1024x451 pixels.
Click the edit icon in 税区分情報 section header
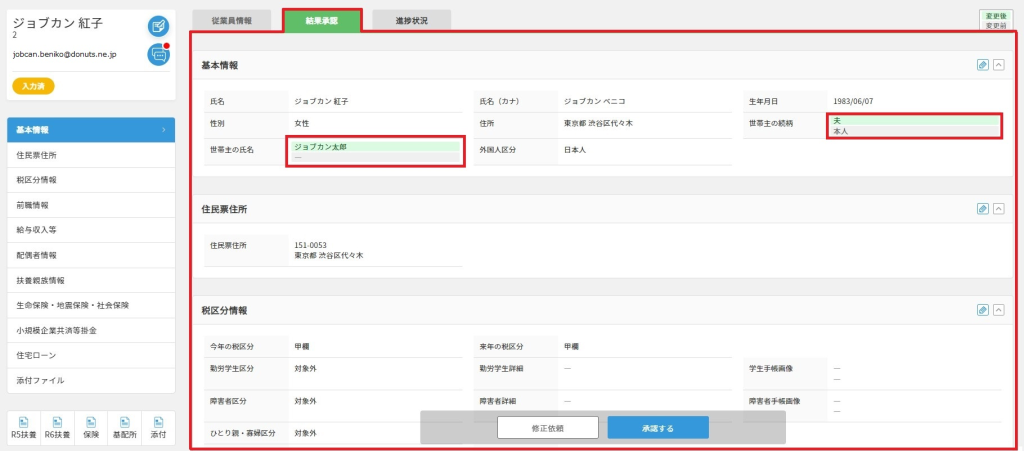982,310
